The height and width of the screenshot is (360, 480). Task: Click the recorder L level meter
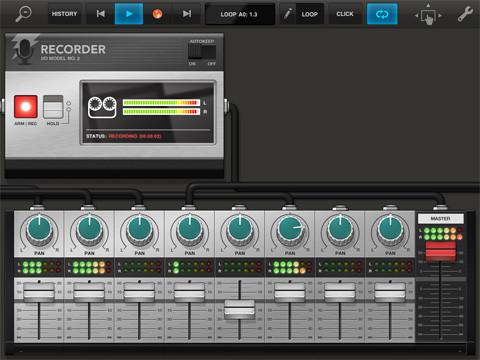coord(161,103)
